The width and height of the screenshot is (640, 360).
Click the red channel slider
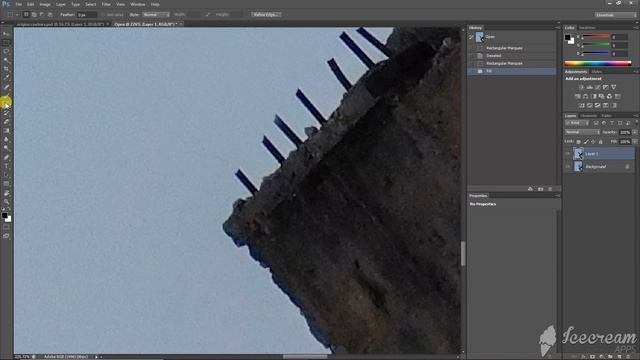click(x=596, y=37)
